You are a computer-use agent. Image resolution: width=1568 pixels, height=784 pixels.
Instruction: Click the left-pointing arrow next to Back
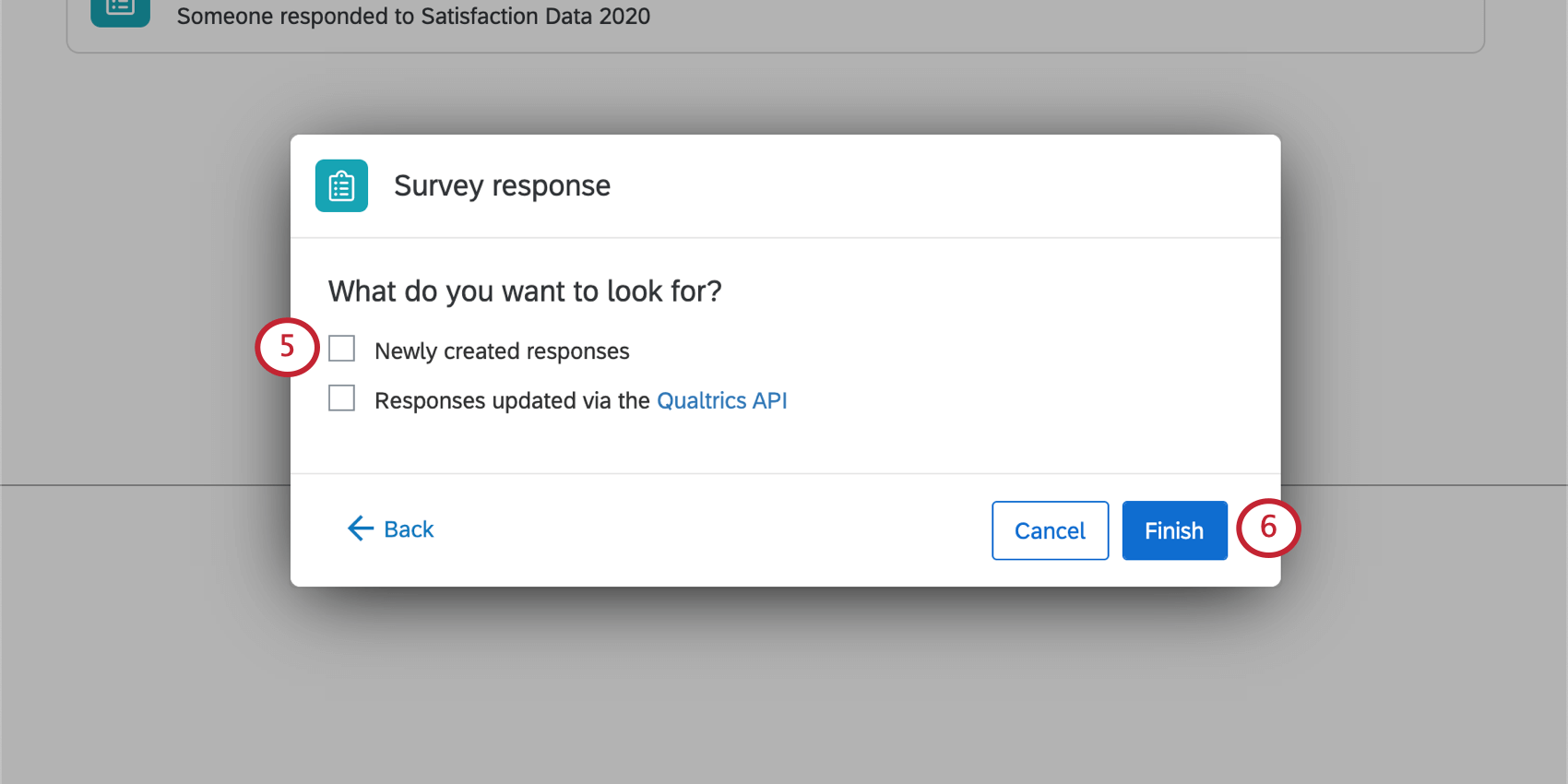click(360, 529)
